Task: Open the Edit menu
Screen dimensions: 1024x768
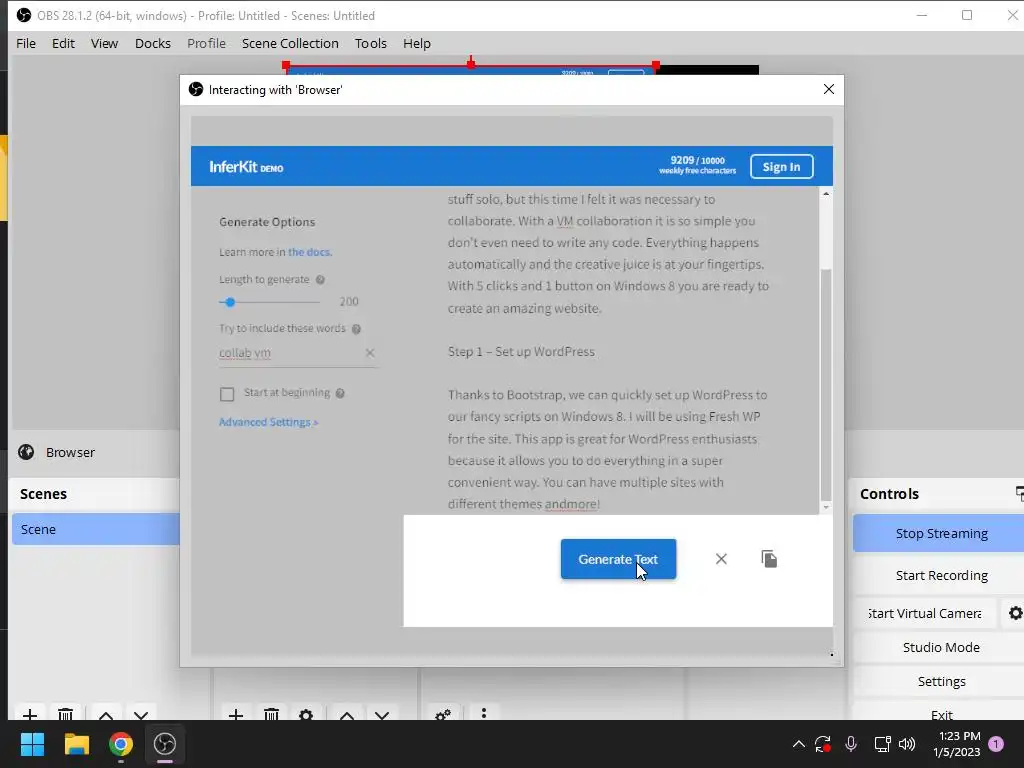Action: 63,43
